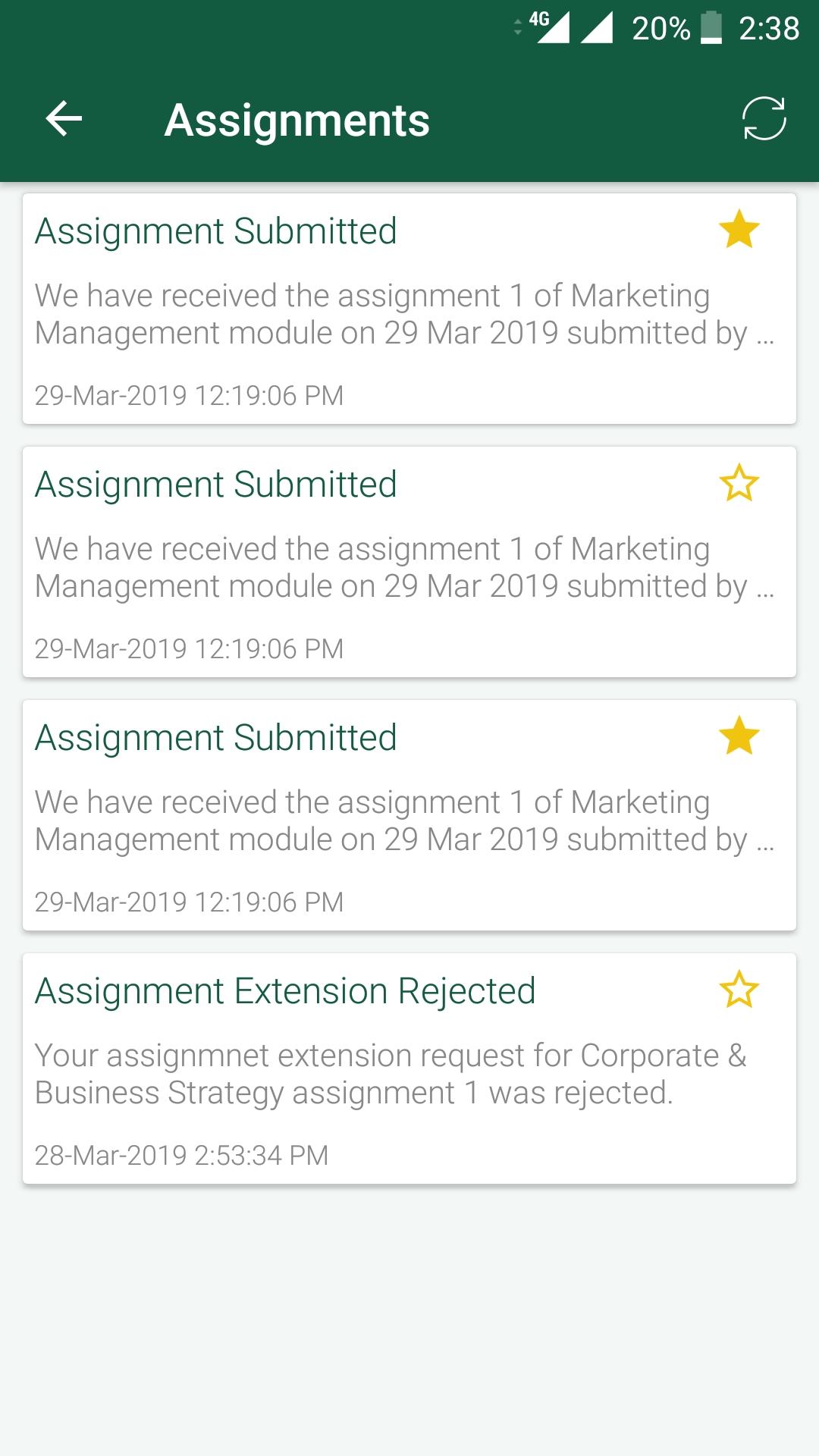Expand truncated message text in first card
819x1456 pixels.
[x=405, y=314]
